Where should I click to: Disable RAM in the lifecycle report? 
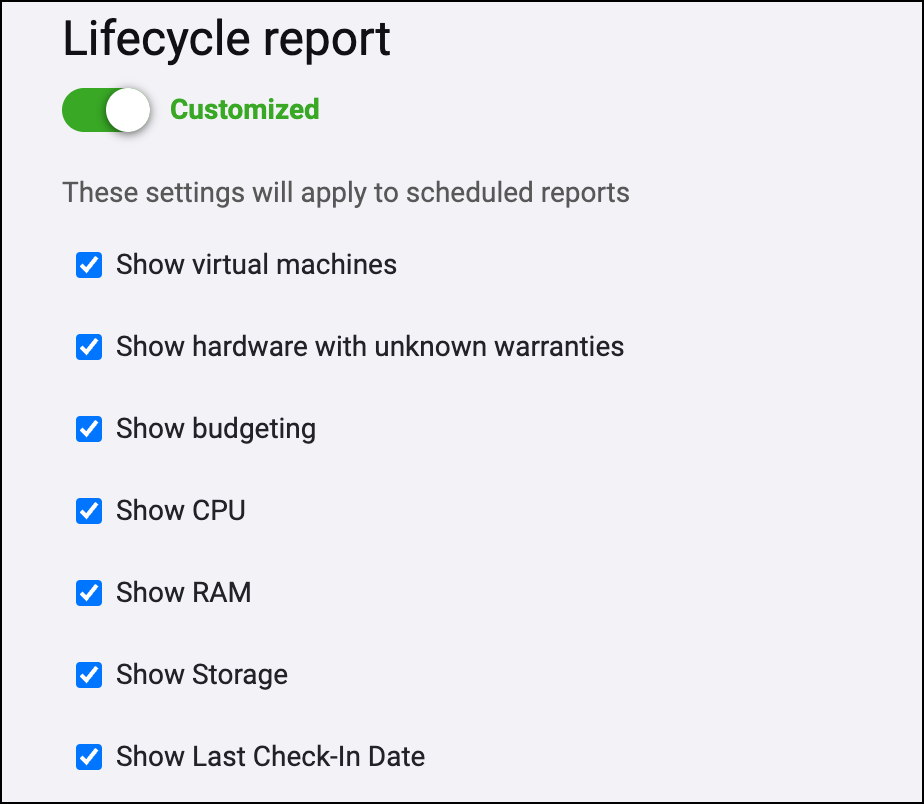(89, 593)
